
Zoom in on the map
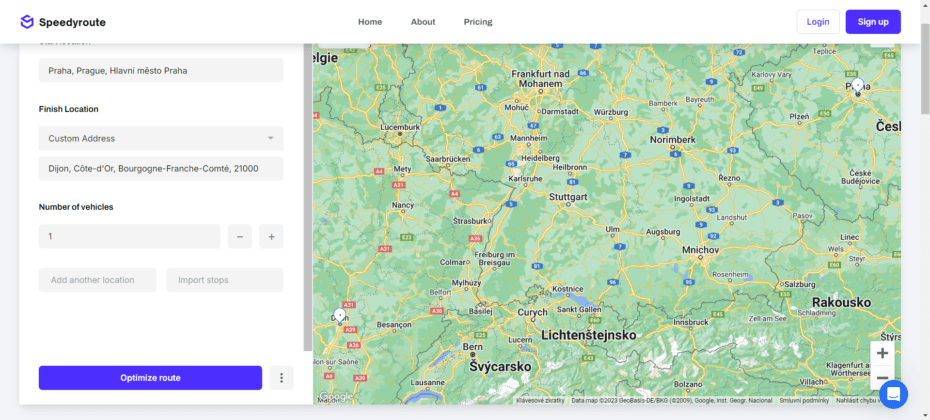click(882, 353)
